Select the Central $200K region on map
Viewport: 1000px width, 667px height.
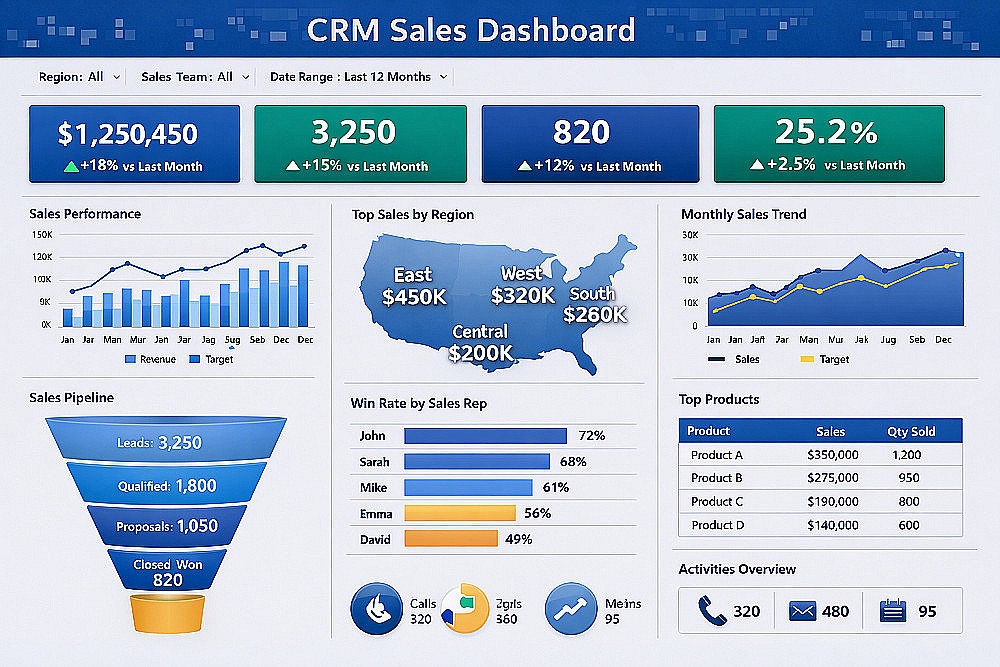point(480,342)
